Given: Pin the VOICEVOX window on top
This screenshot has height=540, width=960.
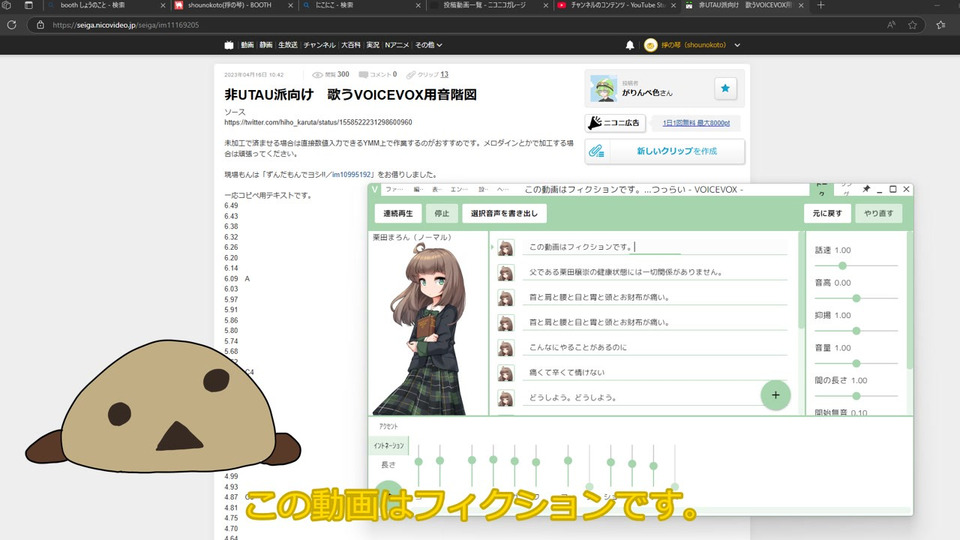Looking at the screenshot, I should click(866, 189).
